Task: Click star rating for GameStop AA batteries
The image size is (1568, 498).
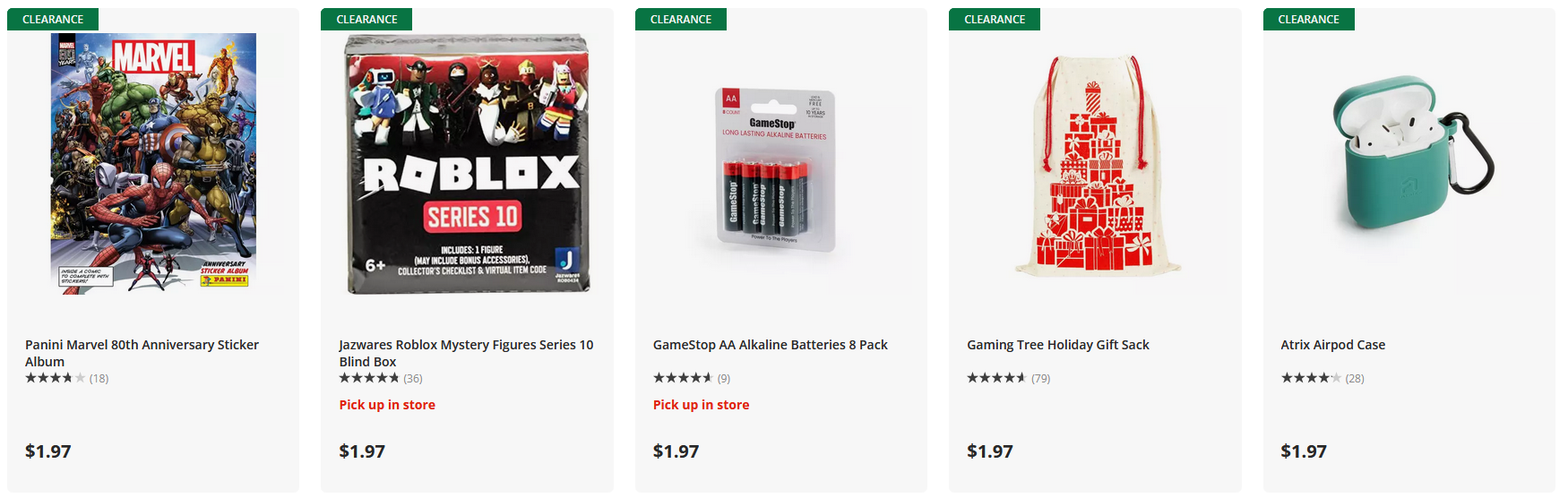Action: 683,378
